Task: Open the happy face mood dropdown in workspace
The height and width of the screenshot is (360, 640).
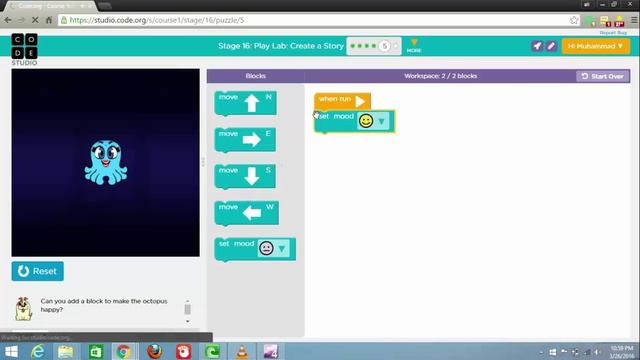Action: tap(373, 121)
